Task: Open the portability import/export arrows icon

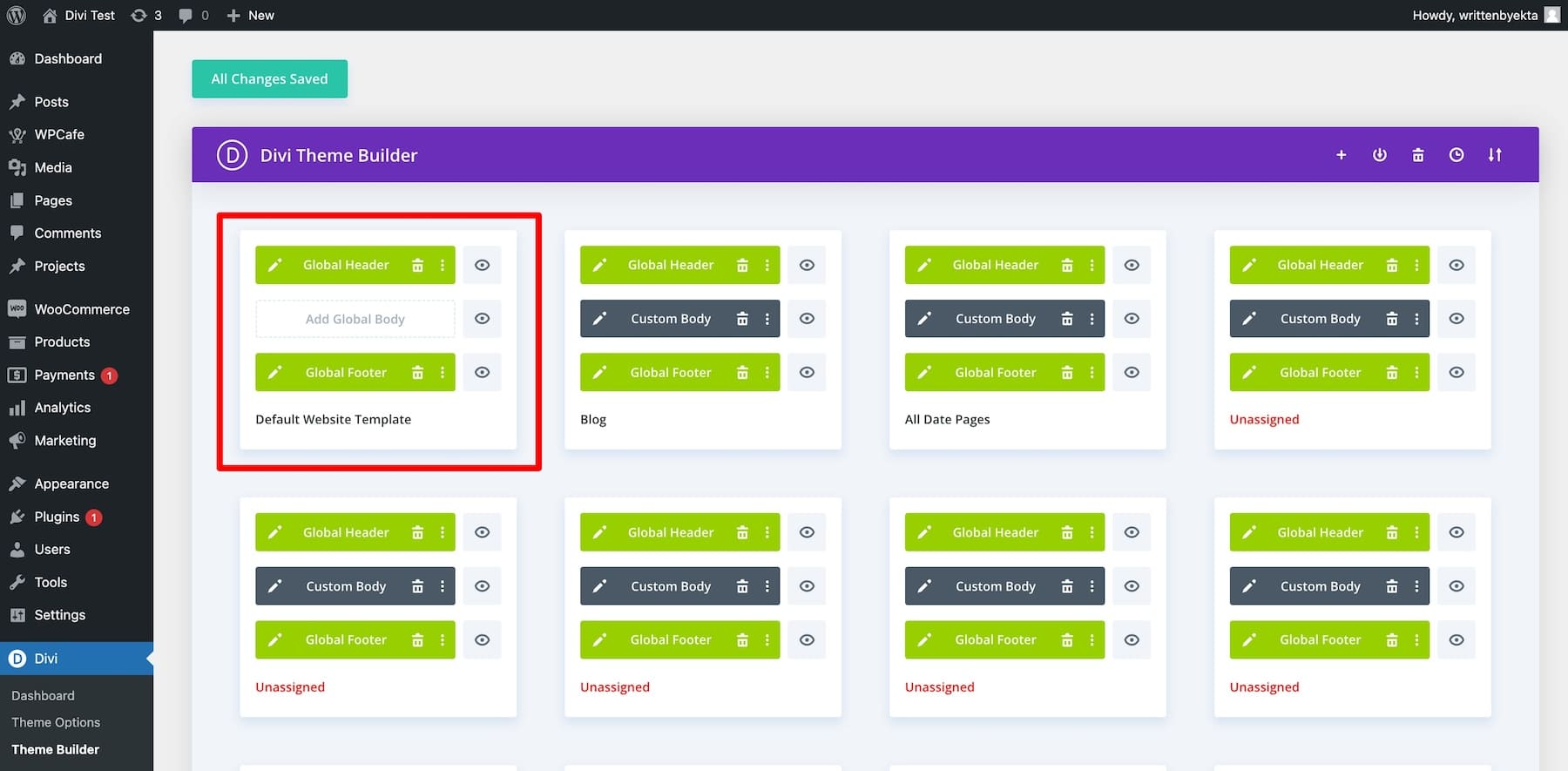Action: pos(1495,155)
